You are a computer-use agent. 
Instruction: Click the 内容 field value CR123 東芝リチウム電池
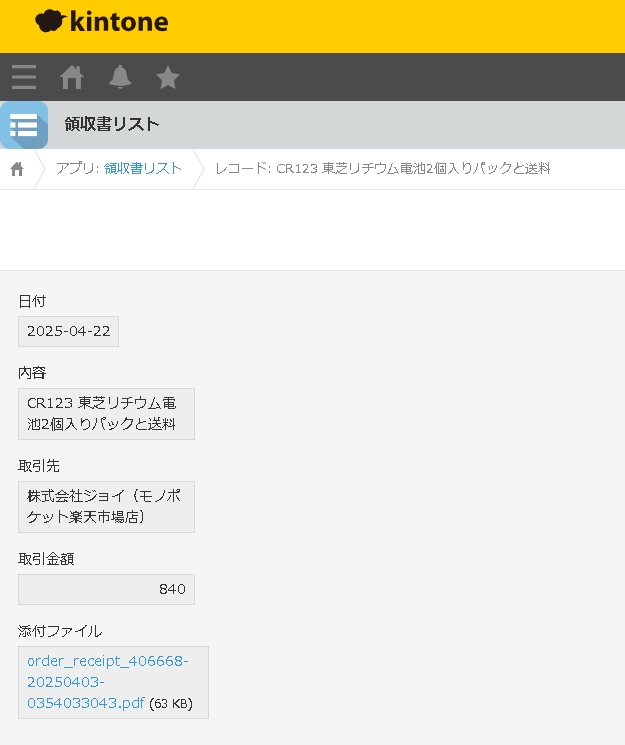[106, 414]
